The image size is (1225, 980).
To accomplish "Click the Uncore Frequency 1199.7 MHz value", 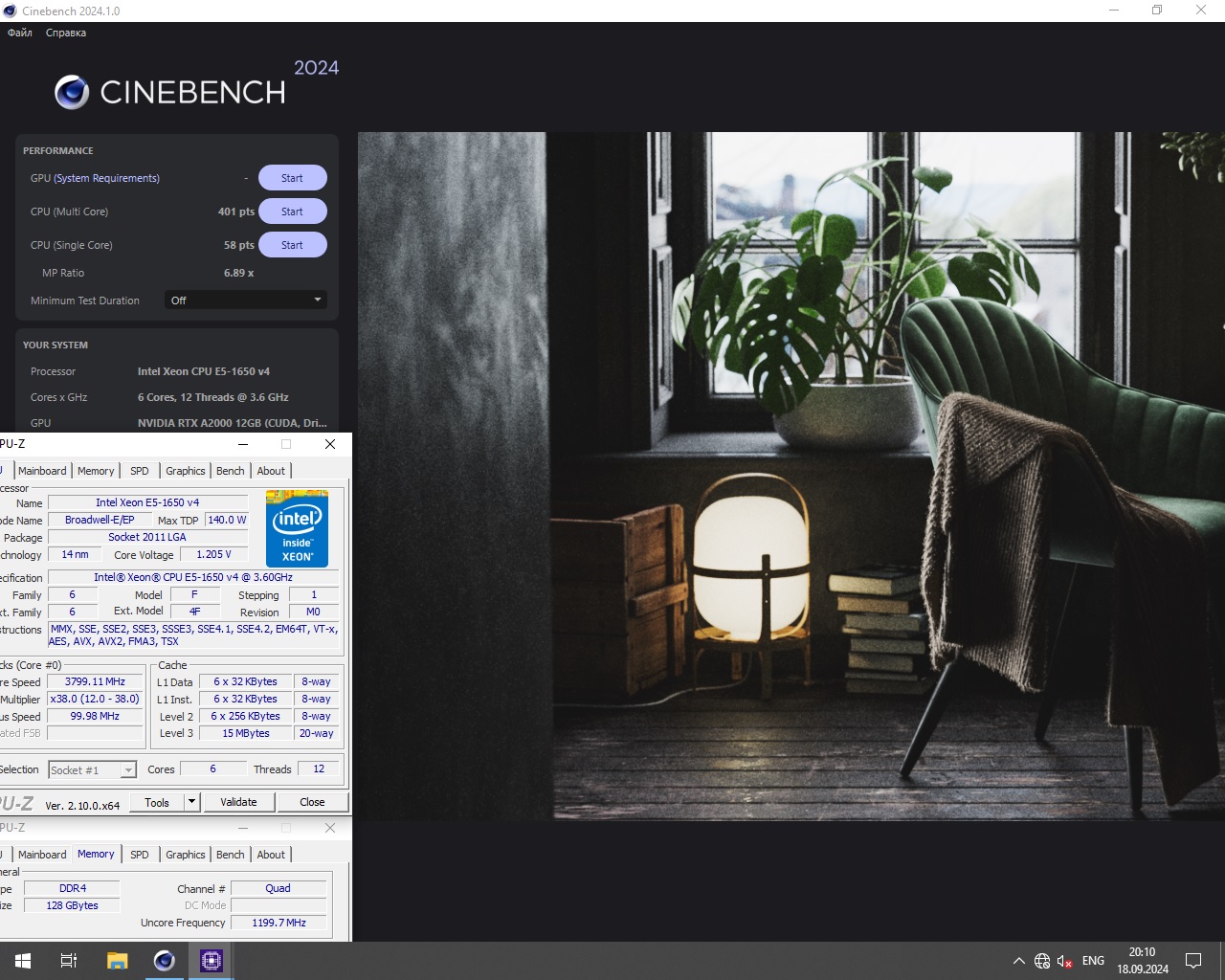I will tap(278, 923).
